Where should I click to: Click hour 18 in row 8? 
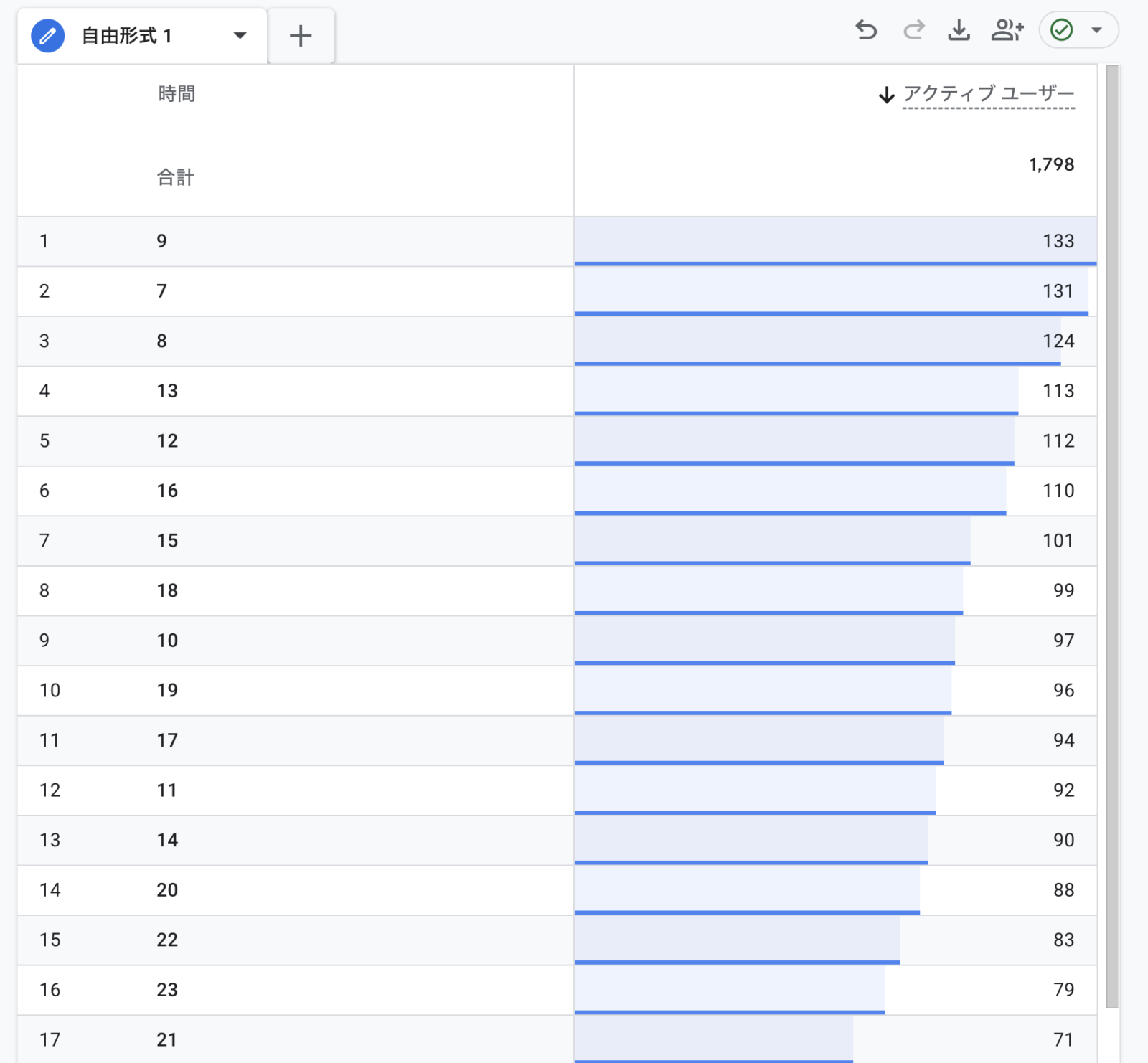tap(167, 590)
